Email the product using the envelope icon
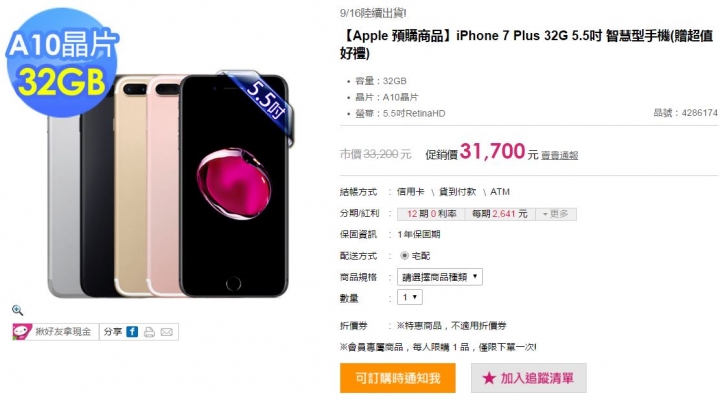The width and height of the screenshot is (720, 402). (x=167, y=332)
